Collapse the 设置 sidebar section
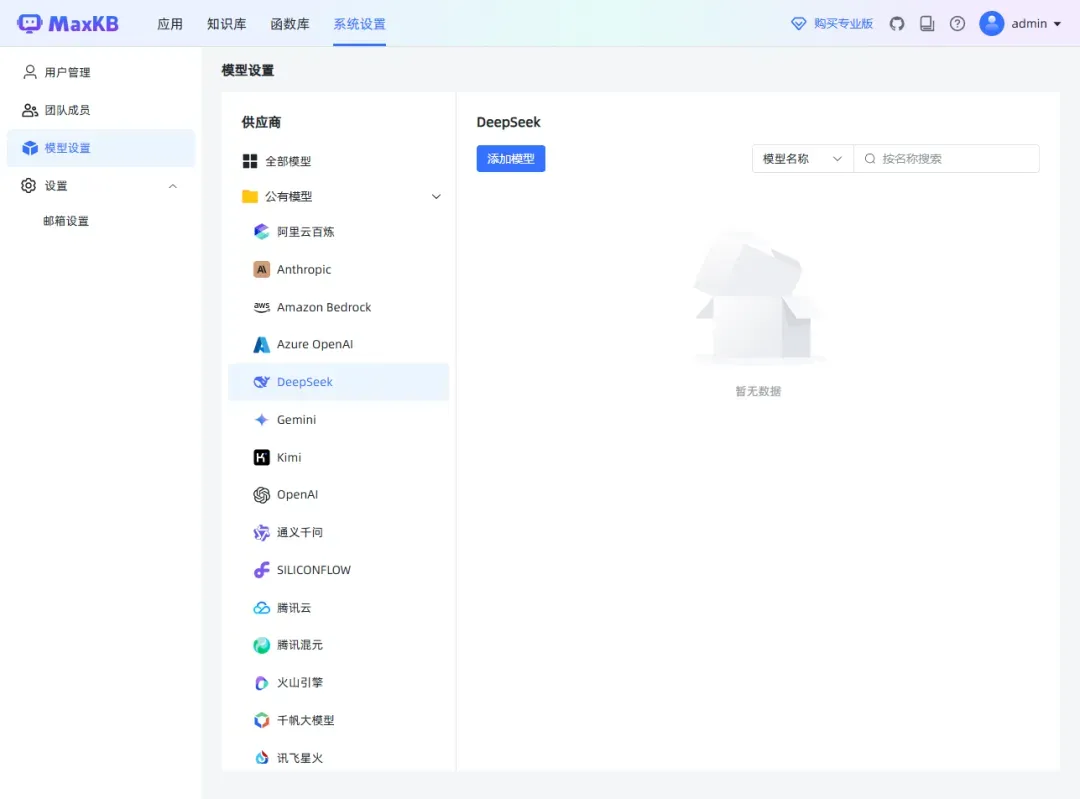The width and height of the screenshot is (1080, 799). (x=173, y=186)
